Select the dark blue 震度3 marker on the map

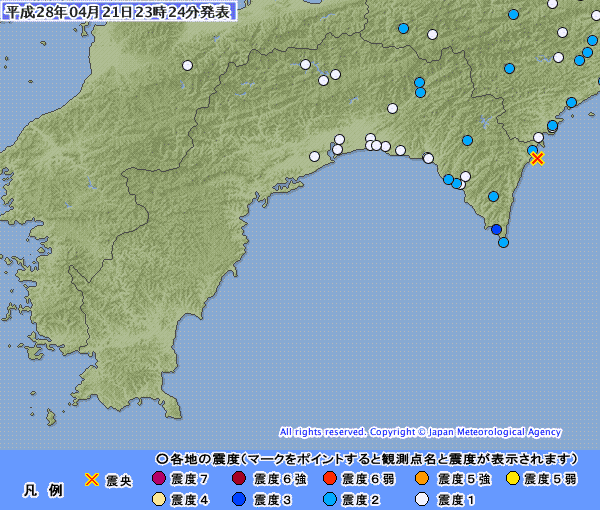click(496, 230)
